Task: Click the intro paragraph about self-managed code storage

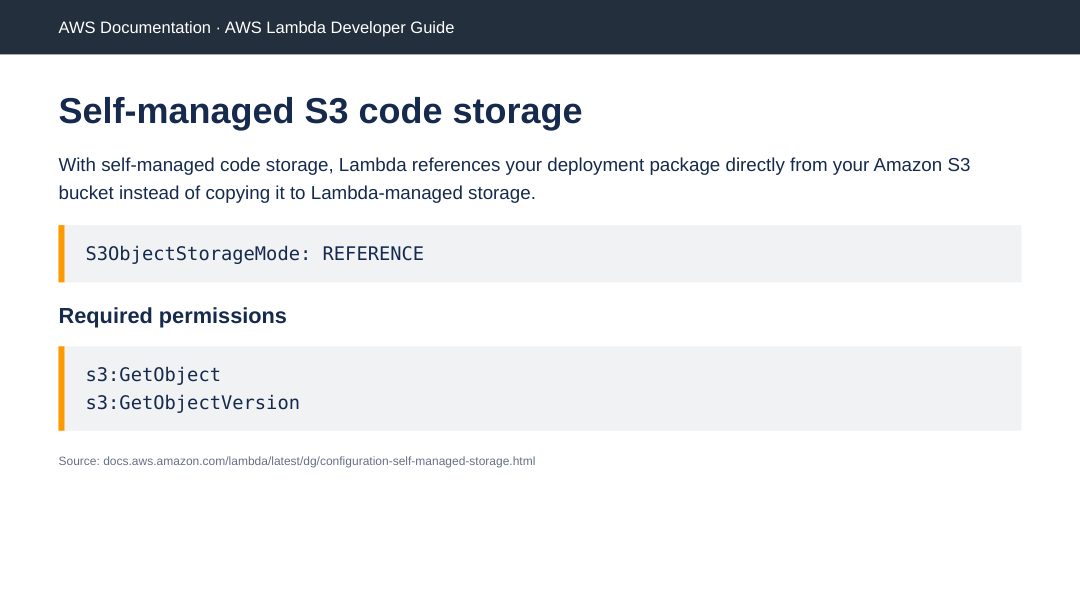Action: point(515,179)
